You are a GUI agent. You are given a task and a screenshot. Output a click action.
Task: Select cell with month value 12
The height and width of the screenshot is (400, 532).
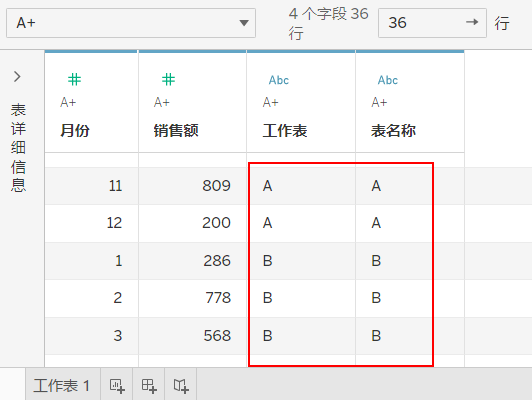(92, 223)
